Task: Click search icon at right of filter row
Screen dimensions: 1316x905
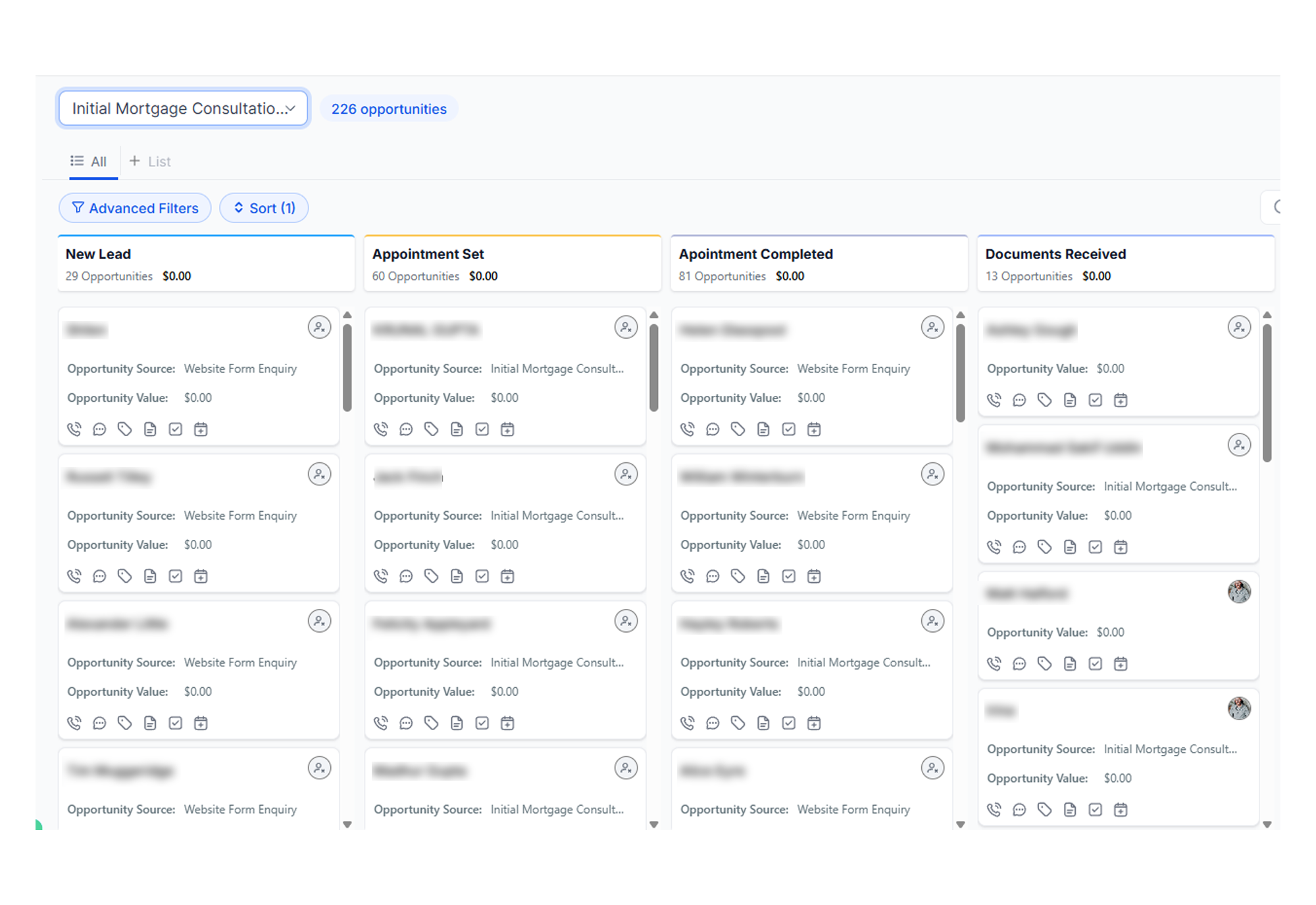Action: [1277, 208]
